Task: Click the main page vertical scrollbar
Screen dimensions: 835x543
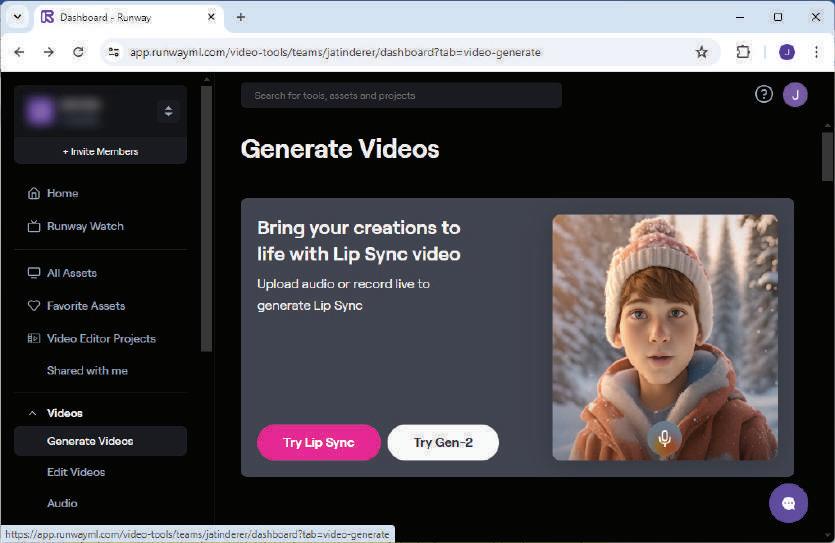Action: [827, 157]
